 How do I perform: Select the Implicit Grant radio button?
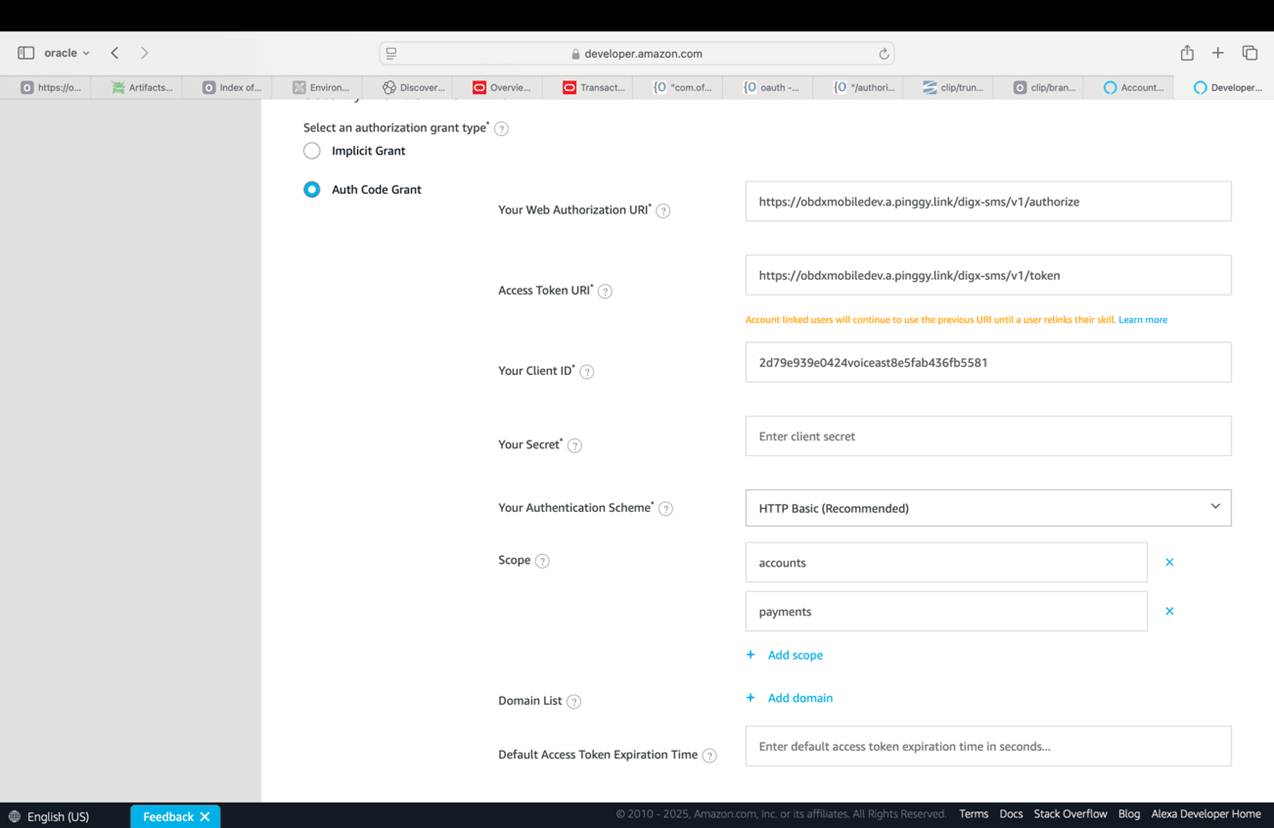point(312,151)
